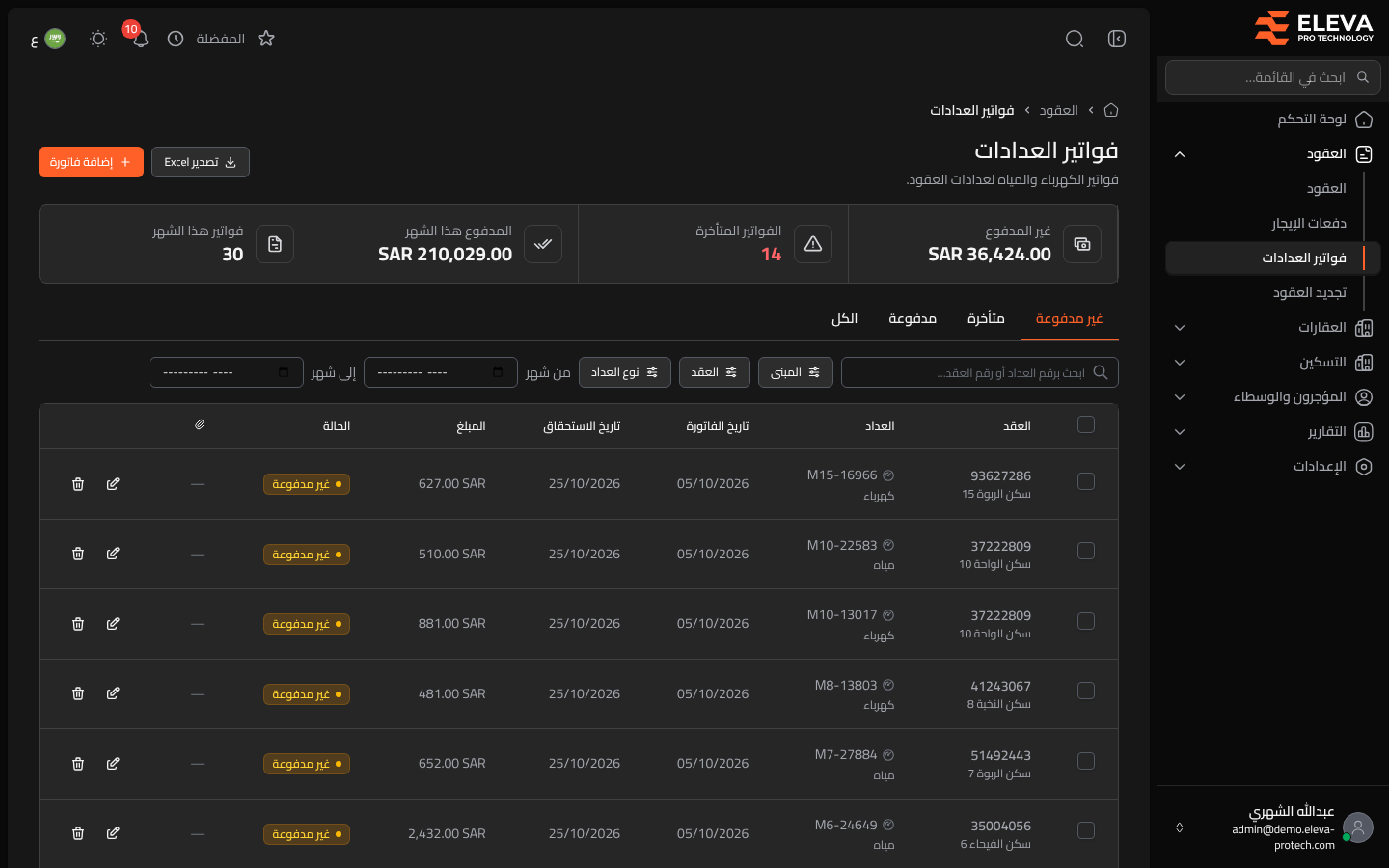This screenshot has width=1389, height=868.
Task: Select row checkbox for contract 51492443
Action: click(1086, 761)
